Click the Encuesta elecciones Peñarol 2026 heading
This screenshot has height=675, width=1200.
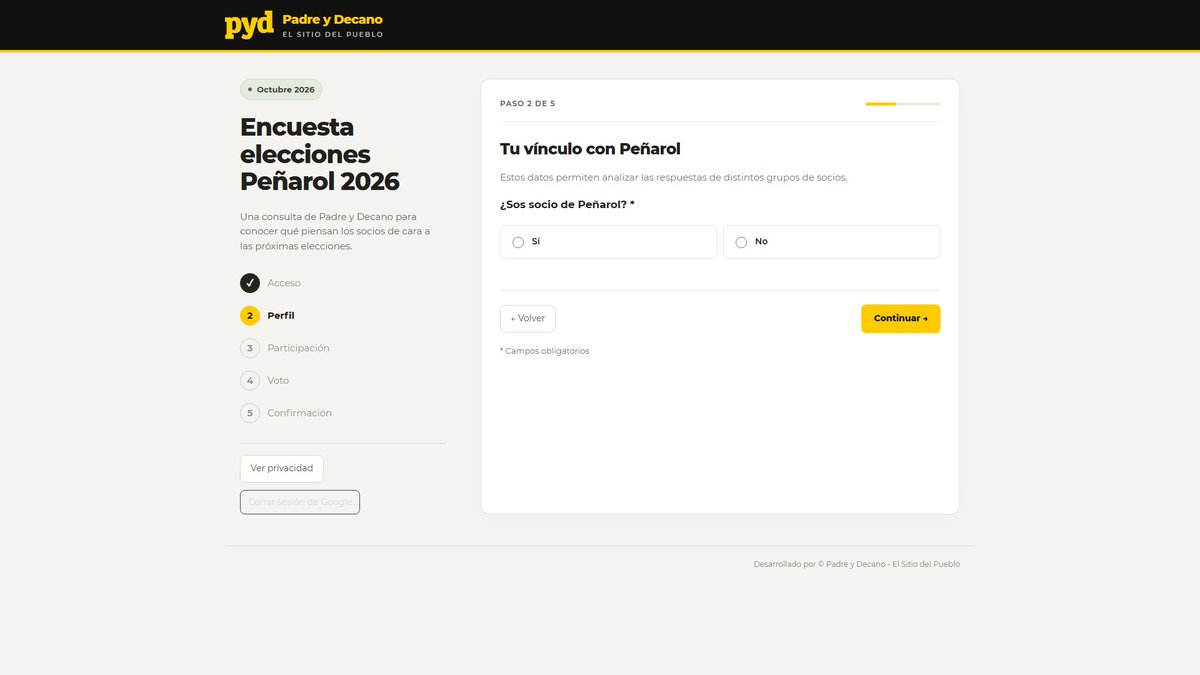click(320, 154)
